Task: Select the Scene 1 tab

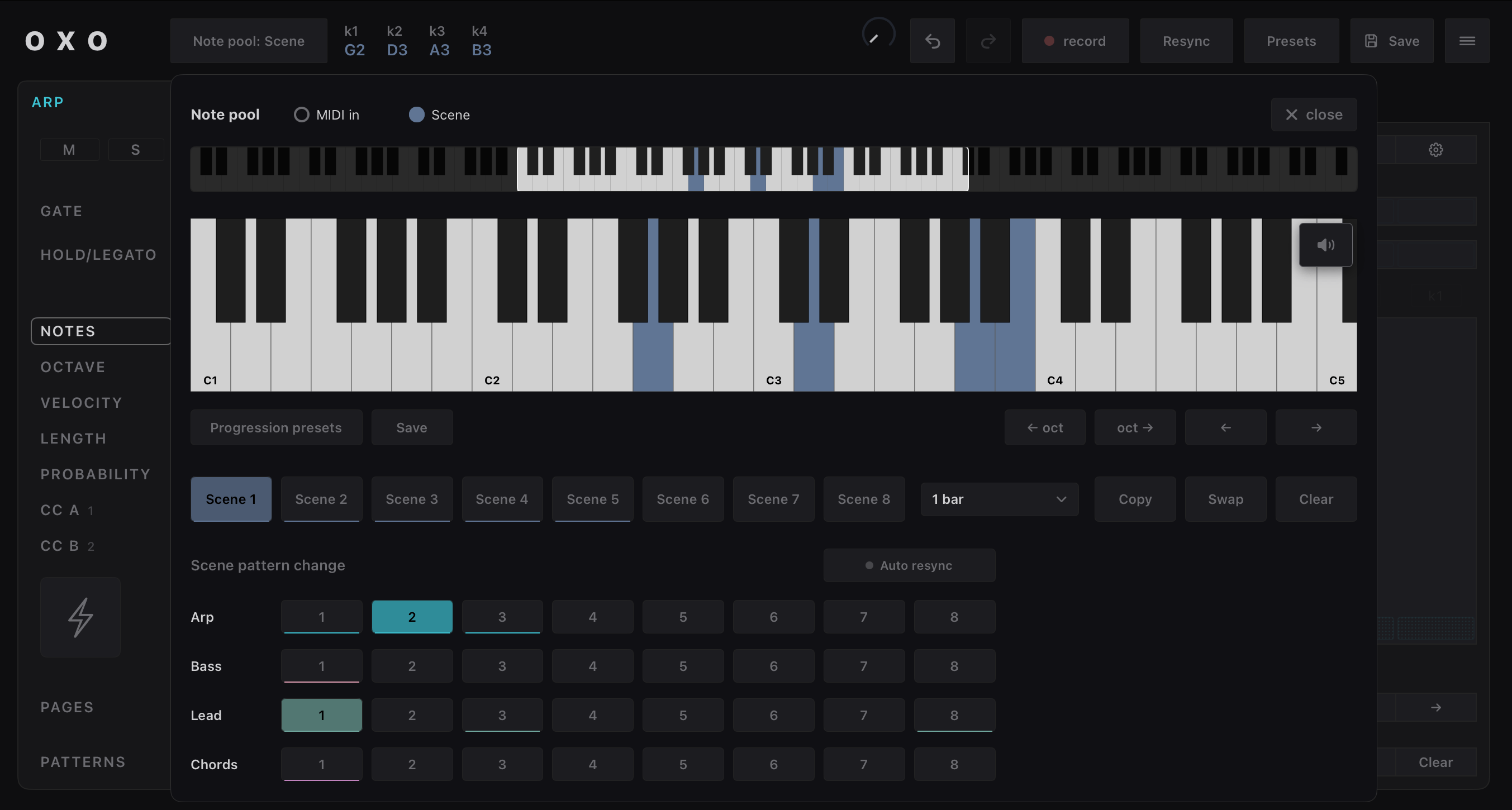Action: (x=231, y=499)
